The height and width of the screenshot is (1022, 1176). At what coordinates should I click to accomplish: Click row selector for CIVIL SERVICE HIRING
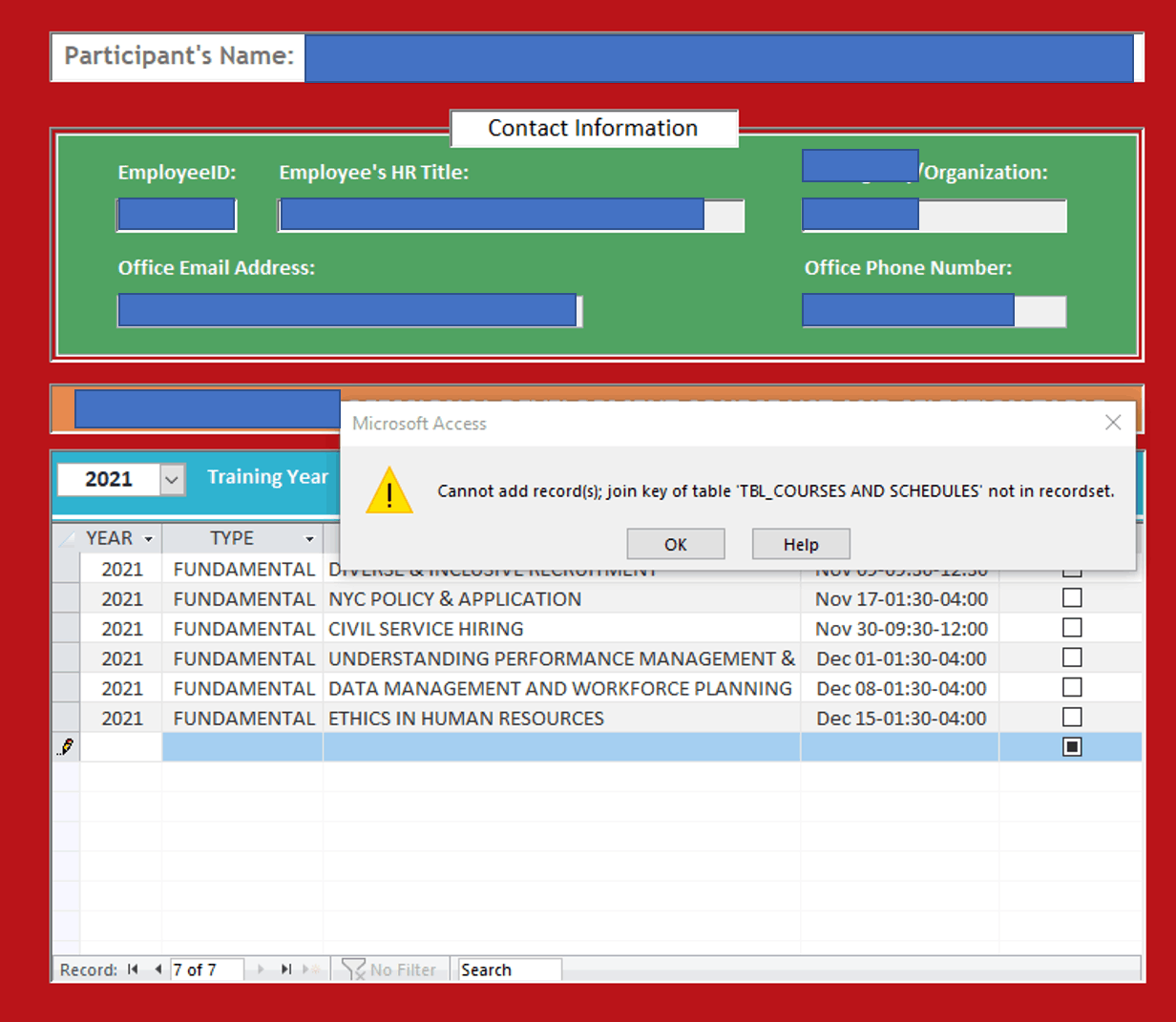(66, 628)
